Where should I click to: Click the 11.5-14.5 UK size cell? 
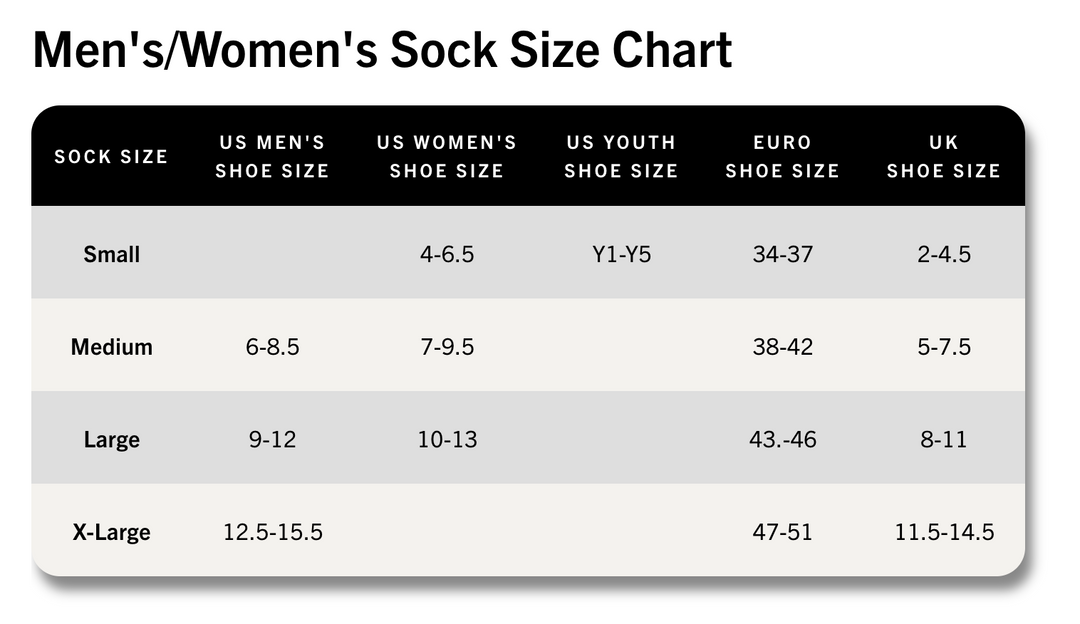pyautogui.click(x=944, y=532)
